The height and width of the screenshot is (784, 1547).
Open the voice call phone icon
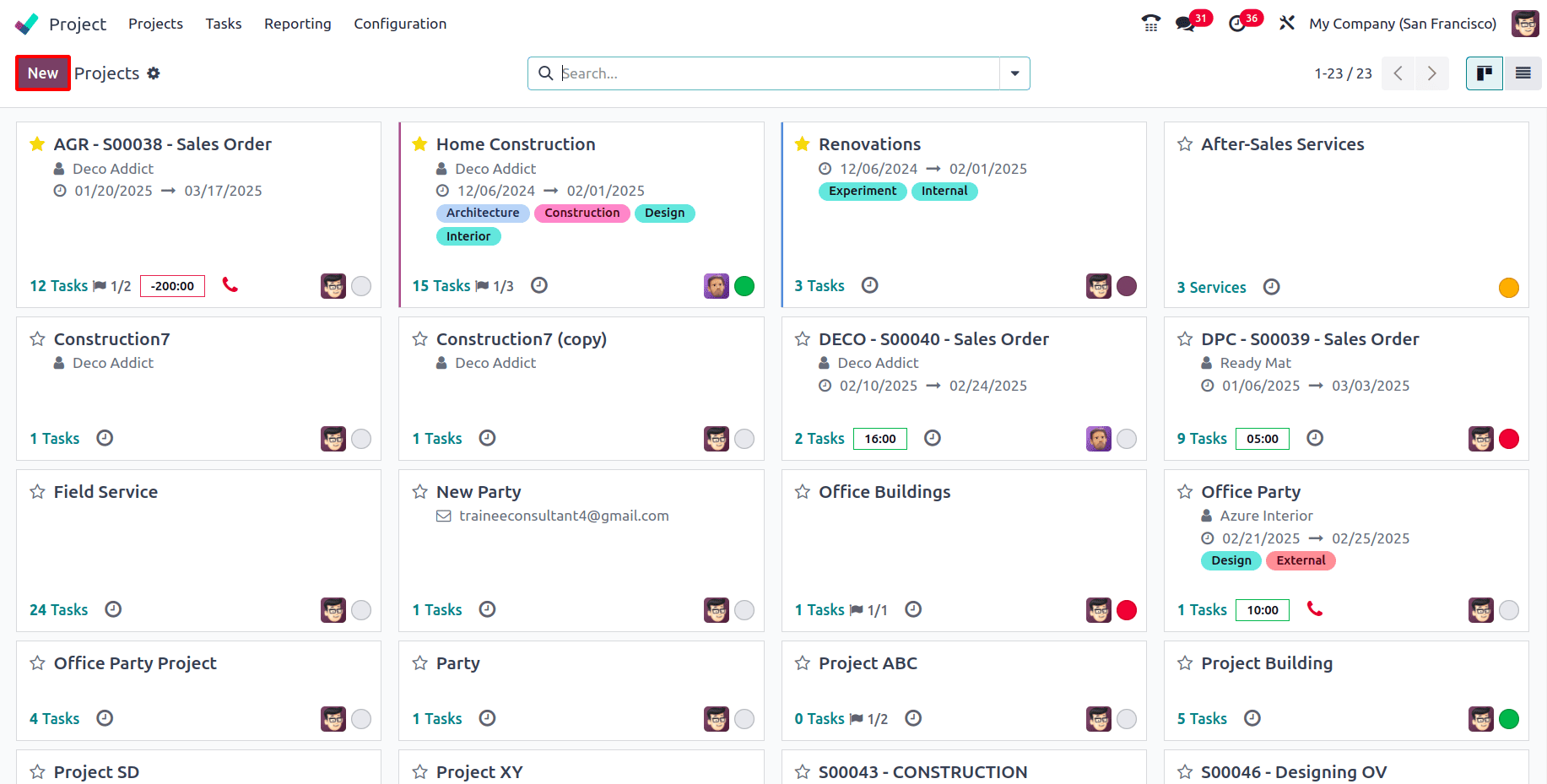[x=1150, y=24]
